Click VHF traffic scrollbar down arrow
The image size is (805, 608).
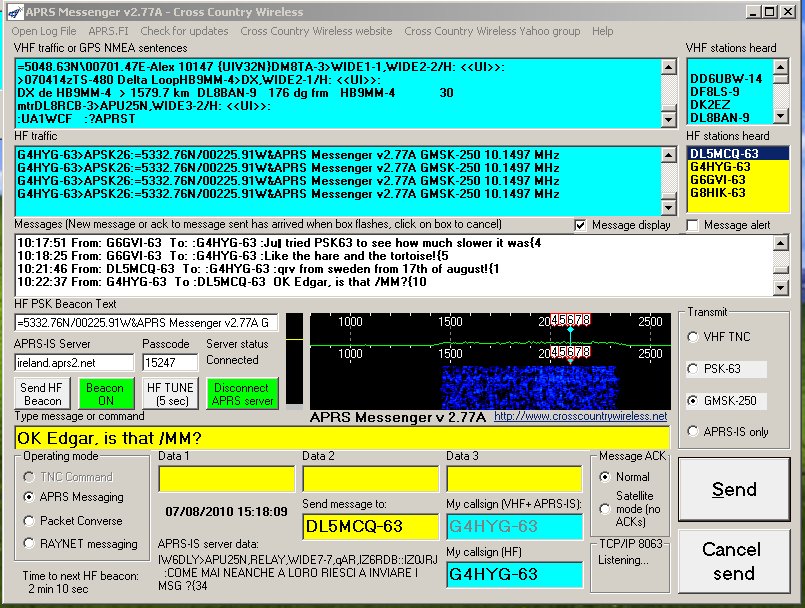point(668,120)
